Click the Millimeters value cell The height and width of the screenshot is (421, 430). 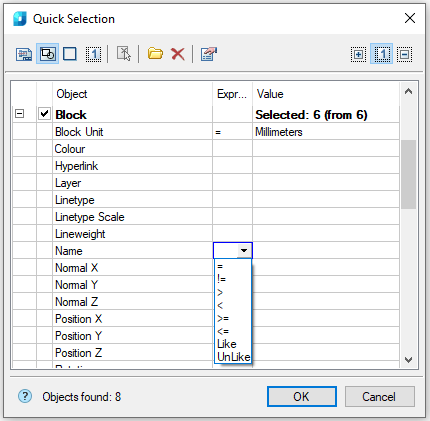click(326, 132)
